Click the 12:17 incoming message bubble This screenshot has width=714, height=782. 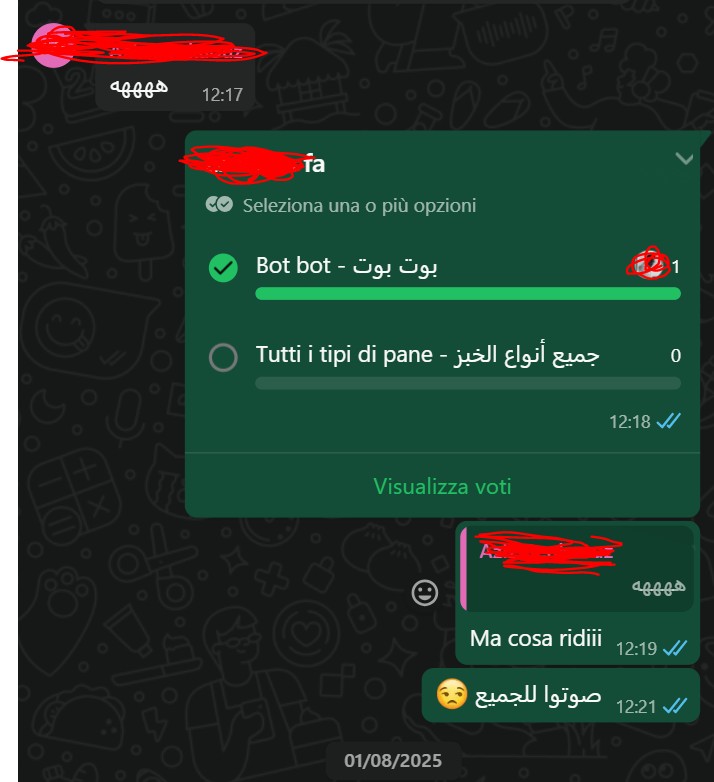[x=176, y=67]
